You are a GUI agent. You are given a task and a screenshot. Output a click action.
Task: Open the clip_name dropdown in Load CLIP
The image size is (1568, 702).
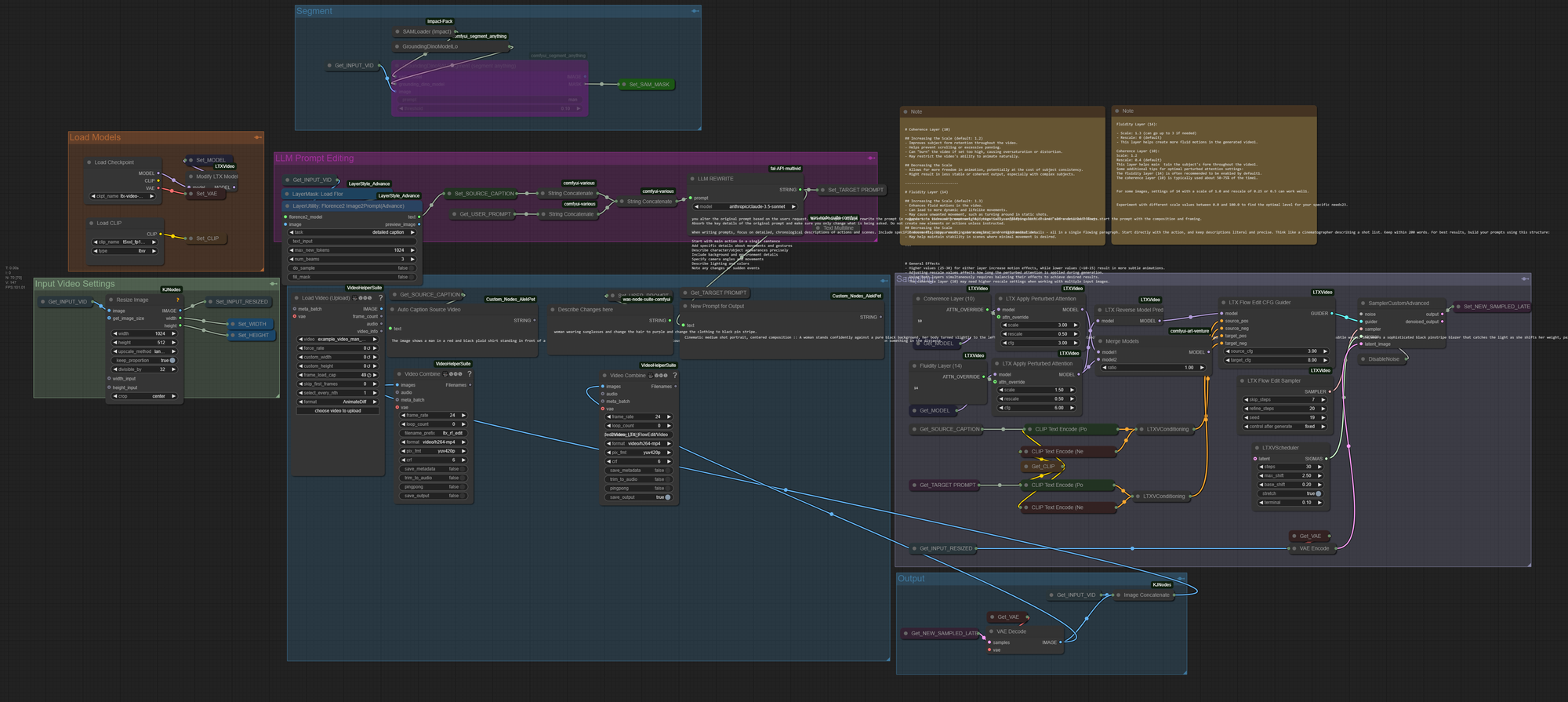[125, 242]
